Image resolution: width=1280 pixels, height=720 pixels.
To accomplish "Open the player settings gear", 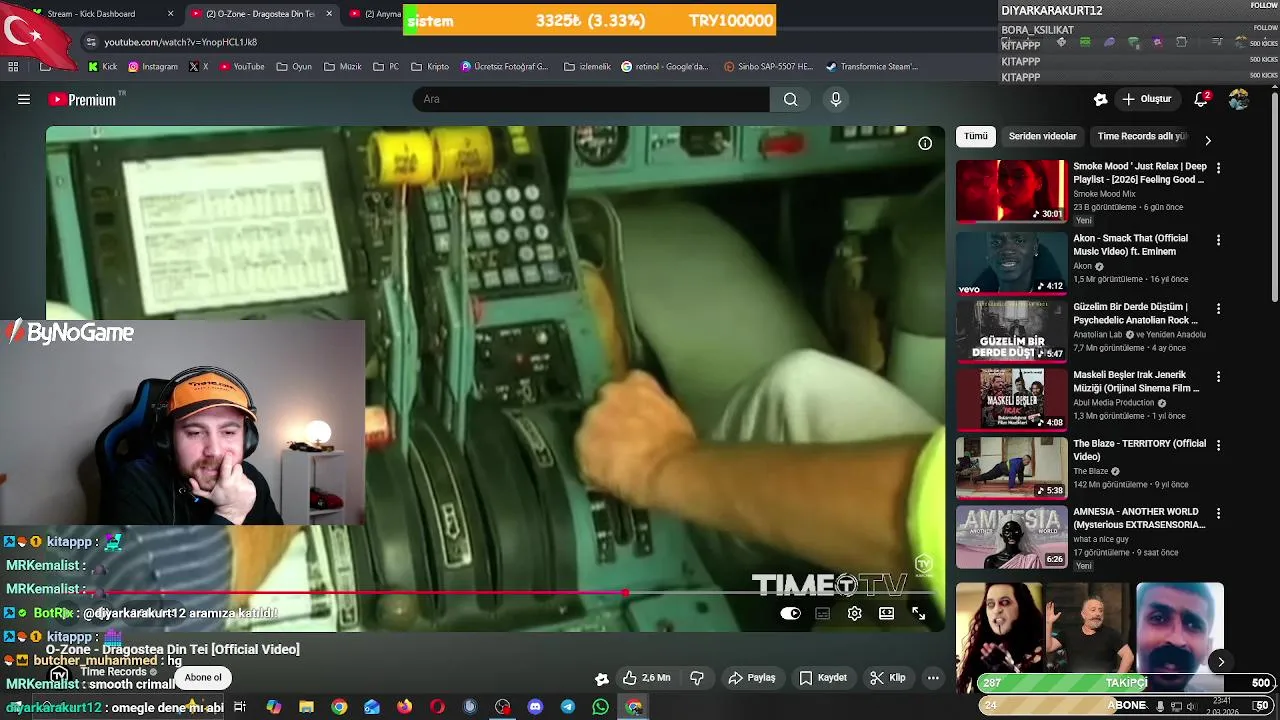I will click(x=854, y=614).
